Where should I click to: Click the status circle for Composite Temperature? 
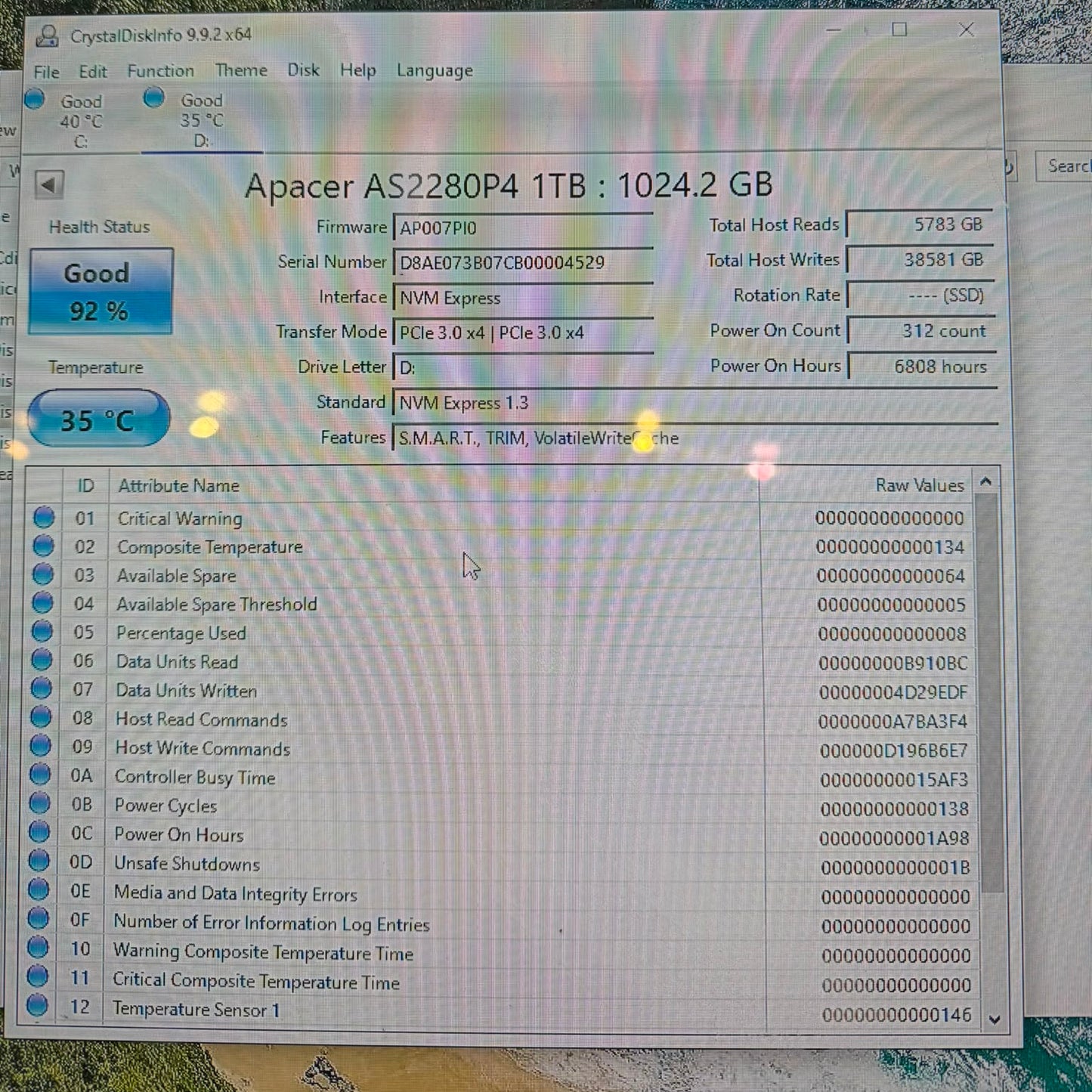(44, 546)
